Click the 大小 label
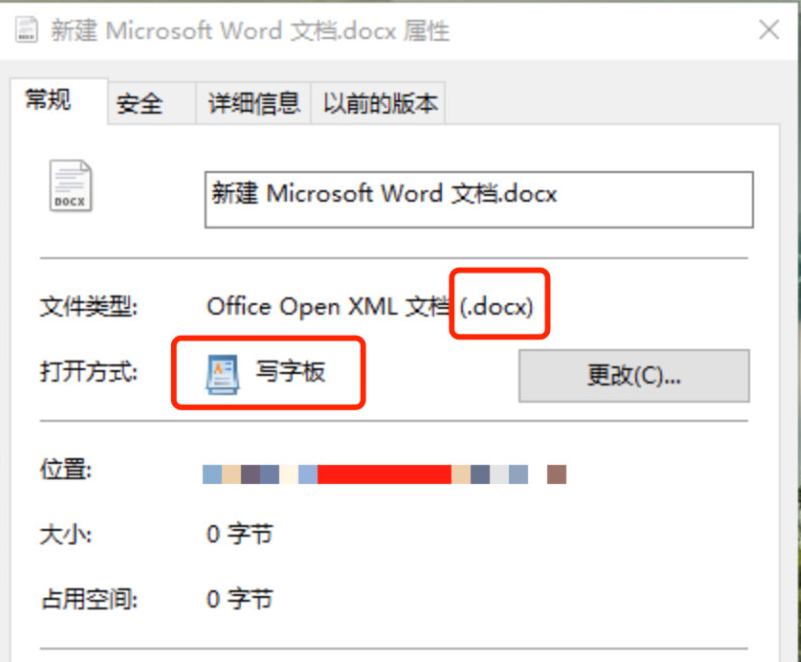This screenshot has height=662, width=801. click(x=66, y=535)
